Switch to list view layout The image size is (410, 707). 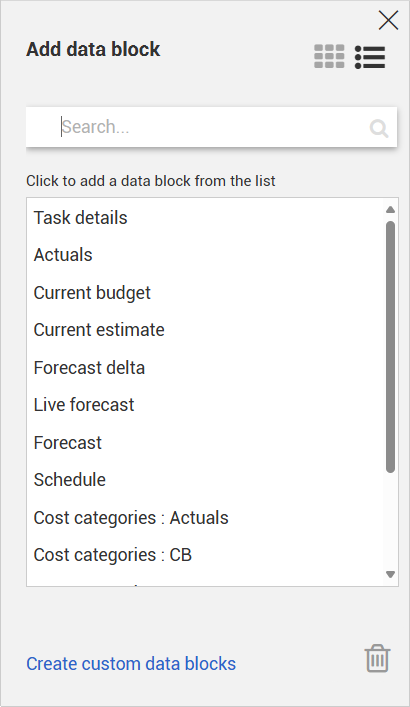pyautogui.click(x=370, y=57)
